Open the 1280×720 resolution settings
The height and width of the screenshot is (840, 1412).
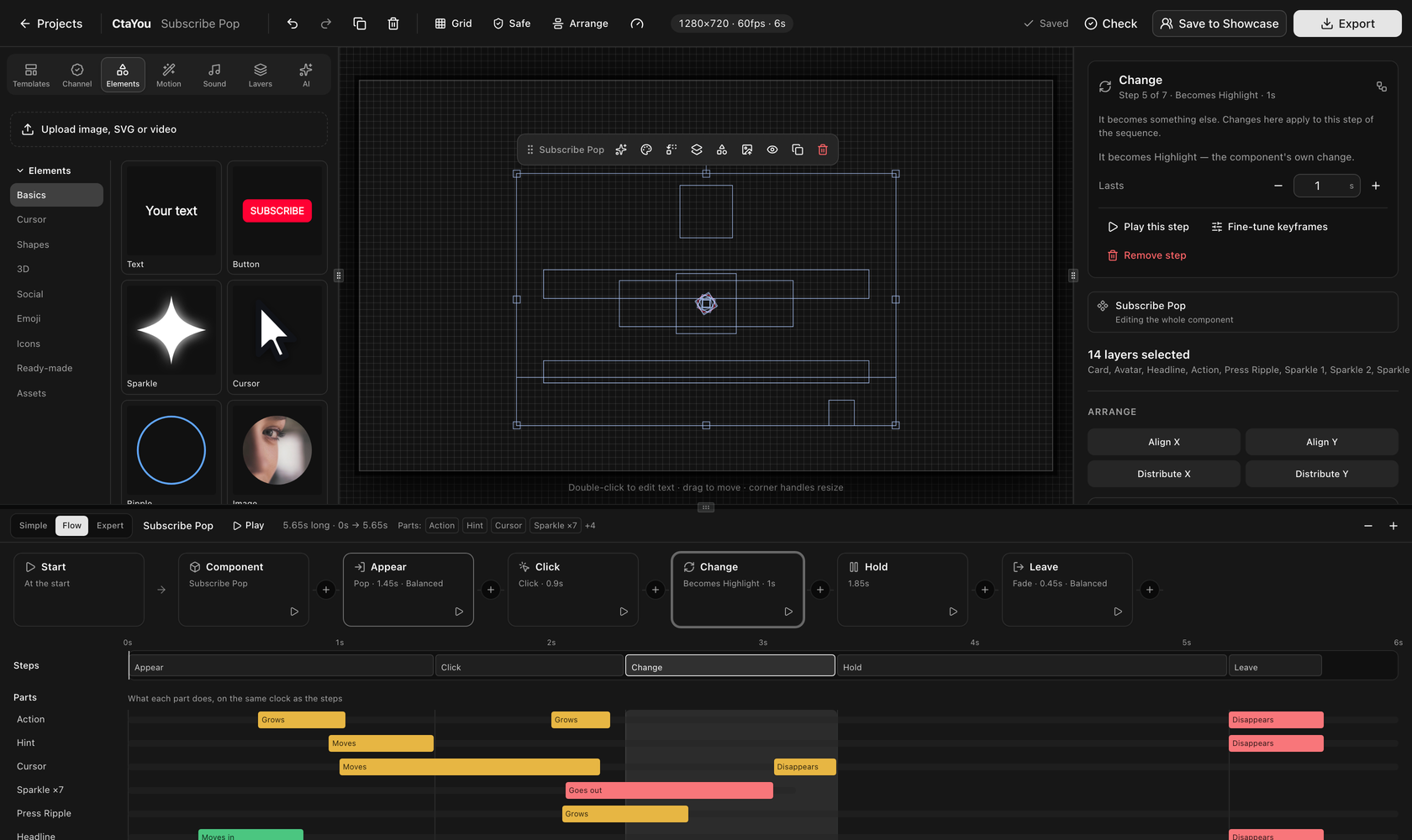tap(732, 24)
